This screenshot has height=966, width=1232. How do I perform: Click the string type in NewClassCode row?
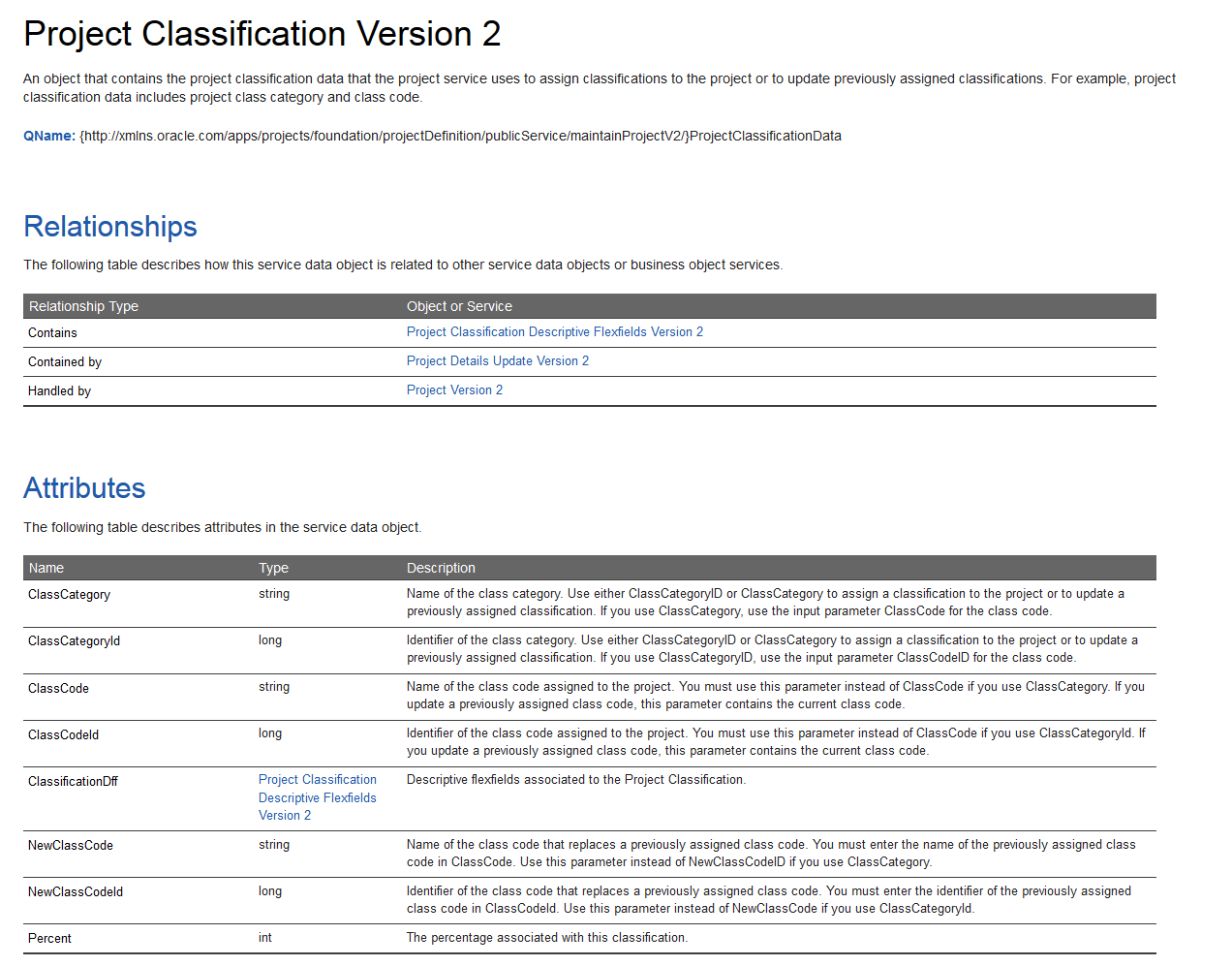pyautogui.click(x=274, y=845)
